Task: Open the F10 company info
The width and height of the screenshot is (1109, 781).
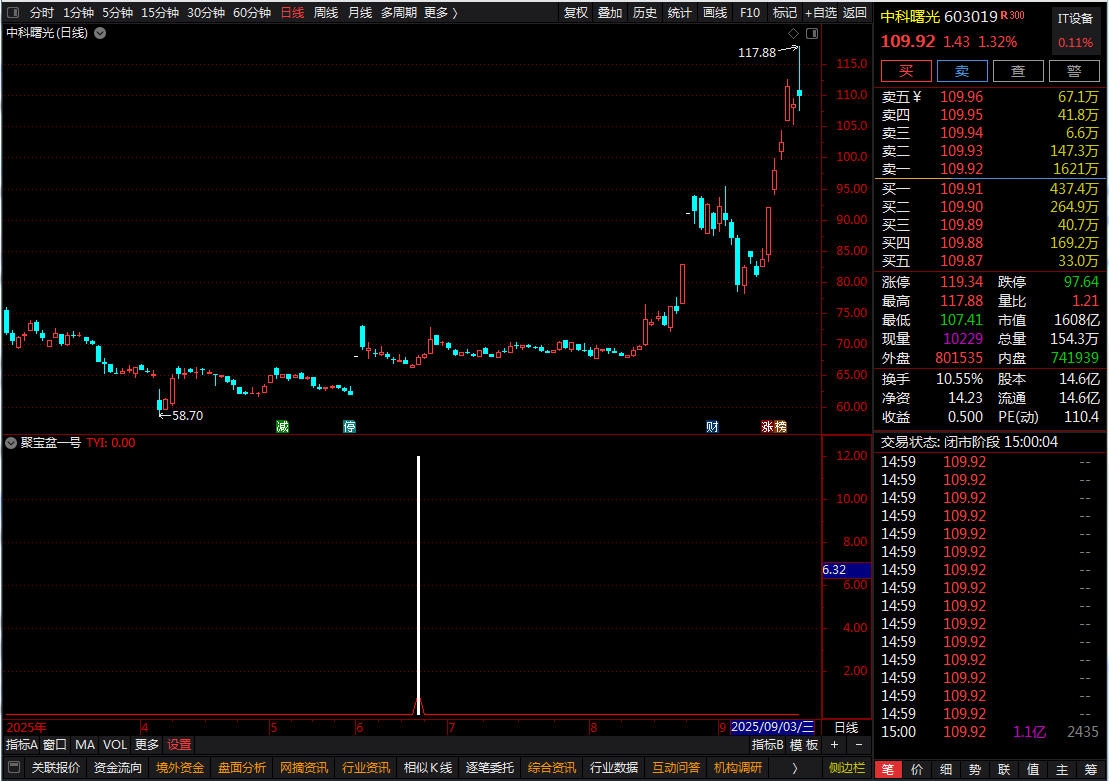Action: click(750, 13)
